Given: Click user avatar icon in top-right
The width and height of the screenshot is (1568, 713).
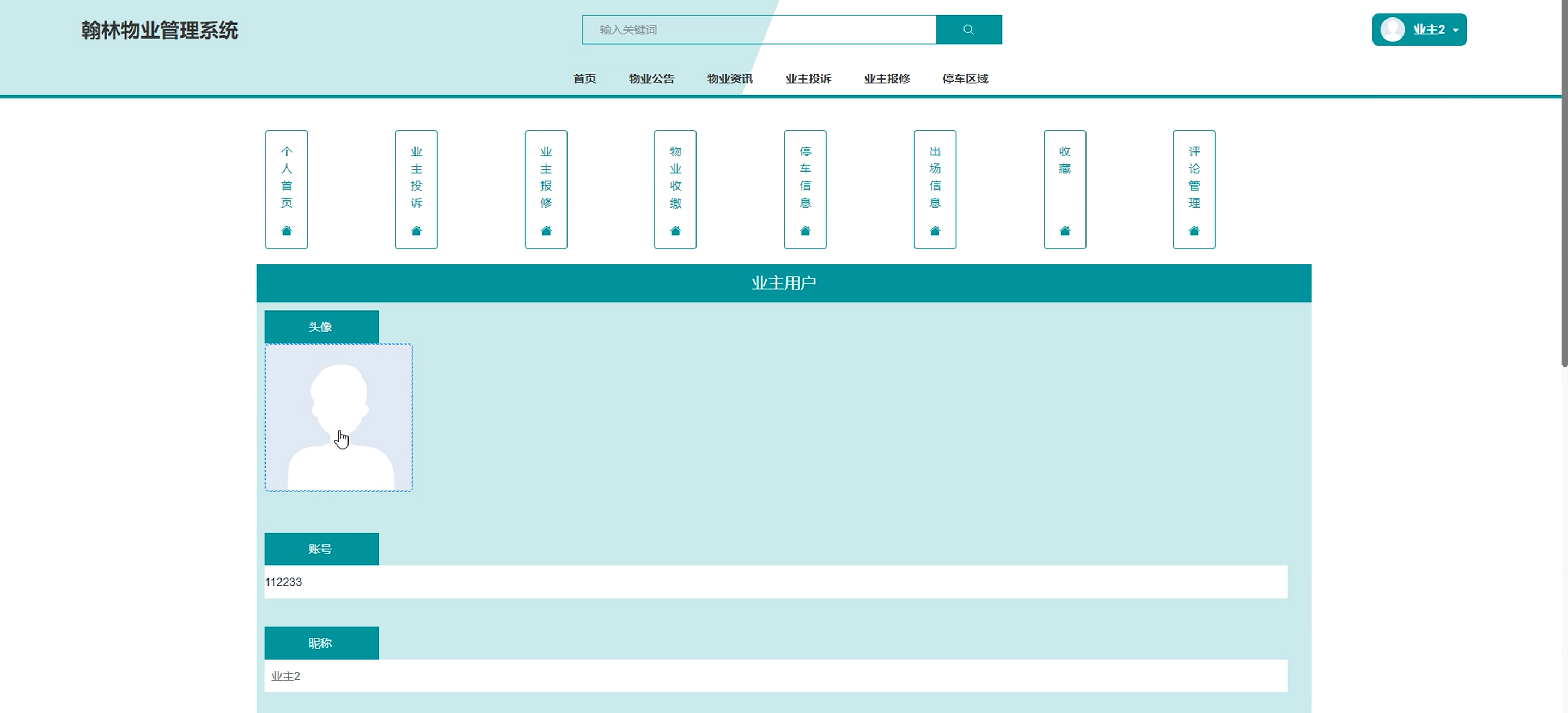Looking at the screenshot, I should coord(1392,29).
